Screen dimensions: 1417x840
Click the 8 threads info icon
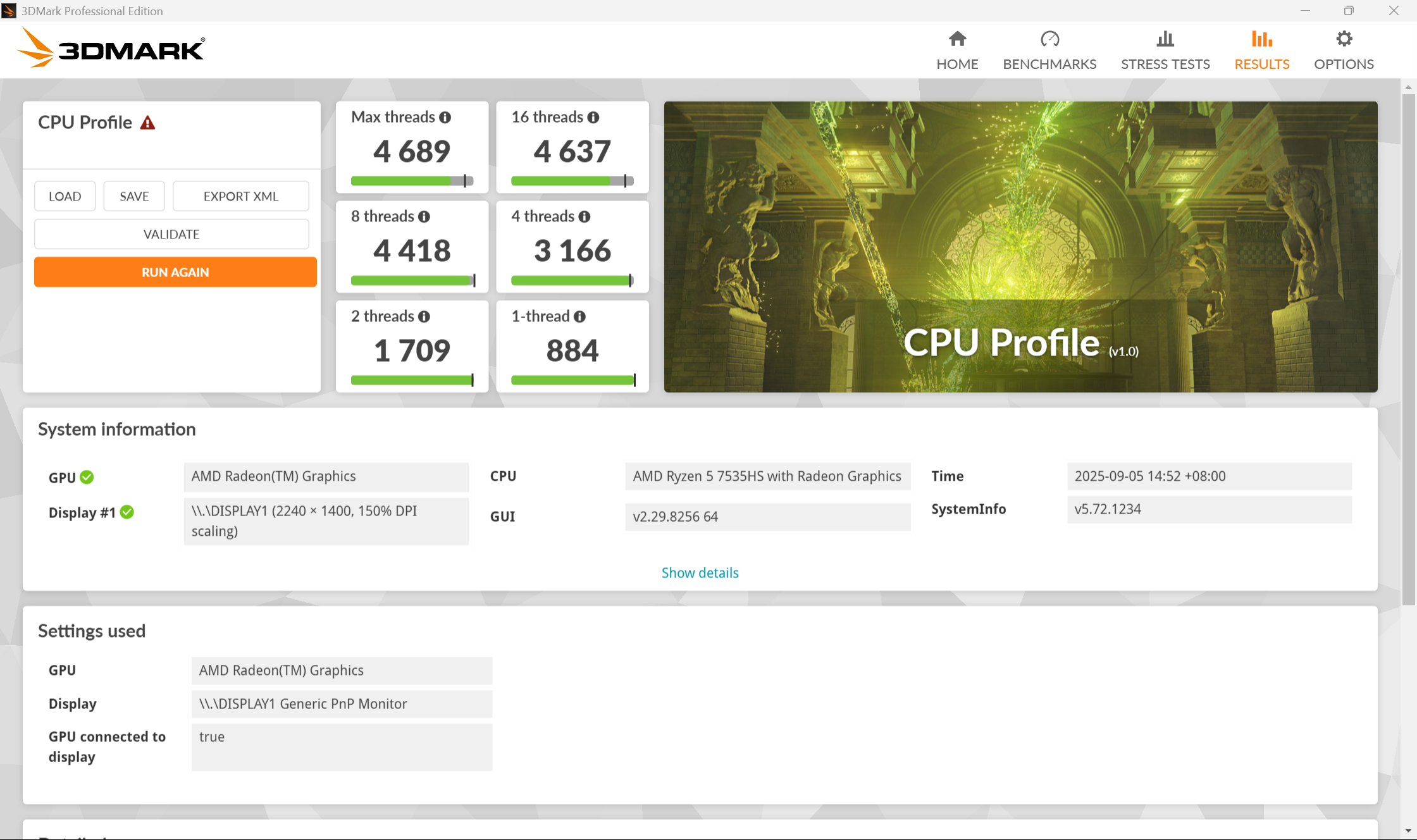[424, 217]
